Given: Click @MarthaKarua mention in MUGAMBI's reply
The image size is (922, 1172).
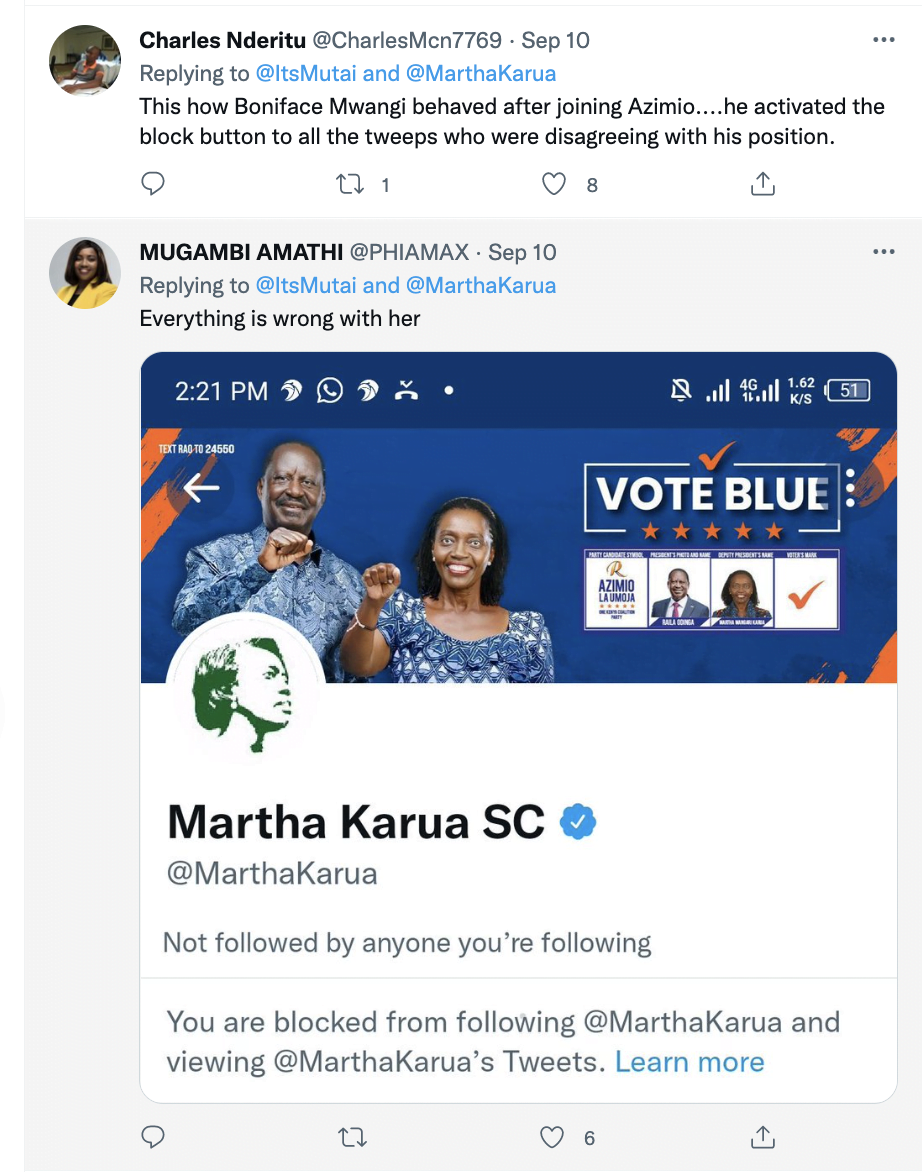Looking at the screenshot, I should click(481, 285).
